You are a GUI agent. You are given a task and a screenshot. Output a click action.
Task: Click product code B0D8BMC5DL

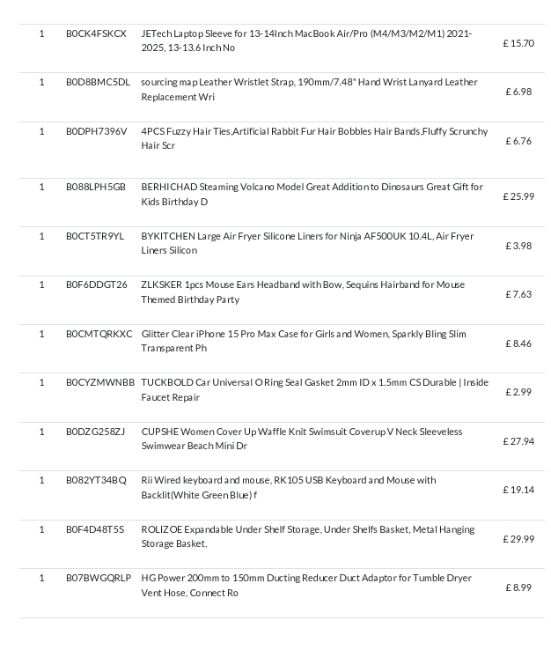coord(98,82)
